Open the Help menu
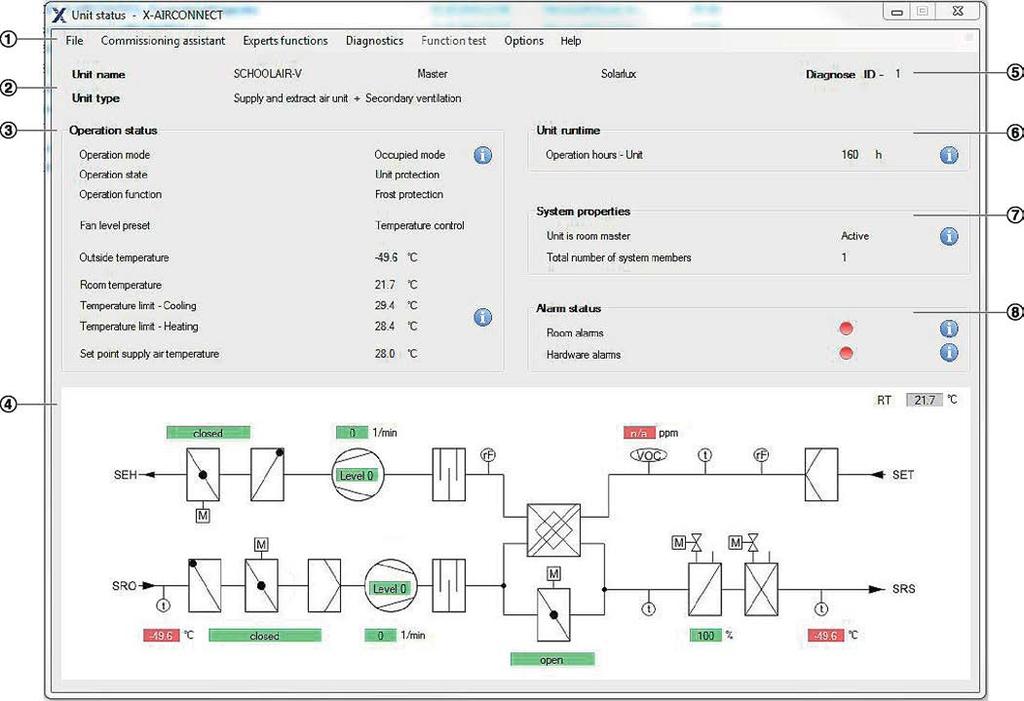1024x701 pixels. (x=570, y=41)
